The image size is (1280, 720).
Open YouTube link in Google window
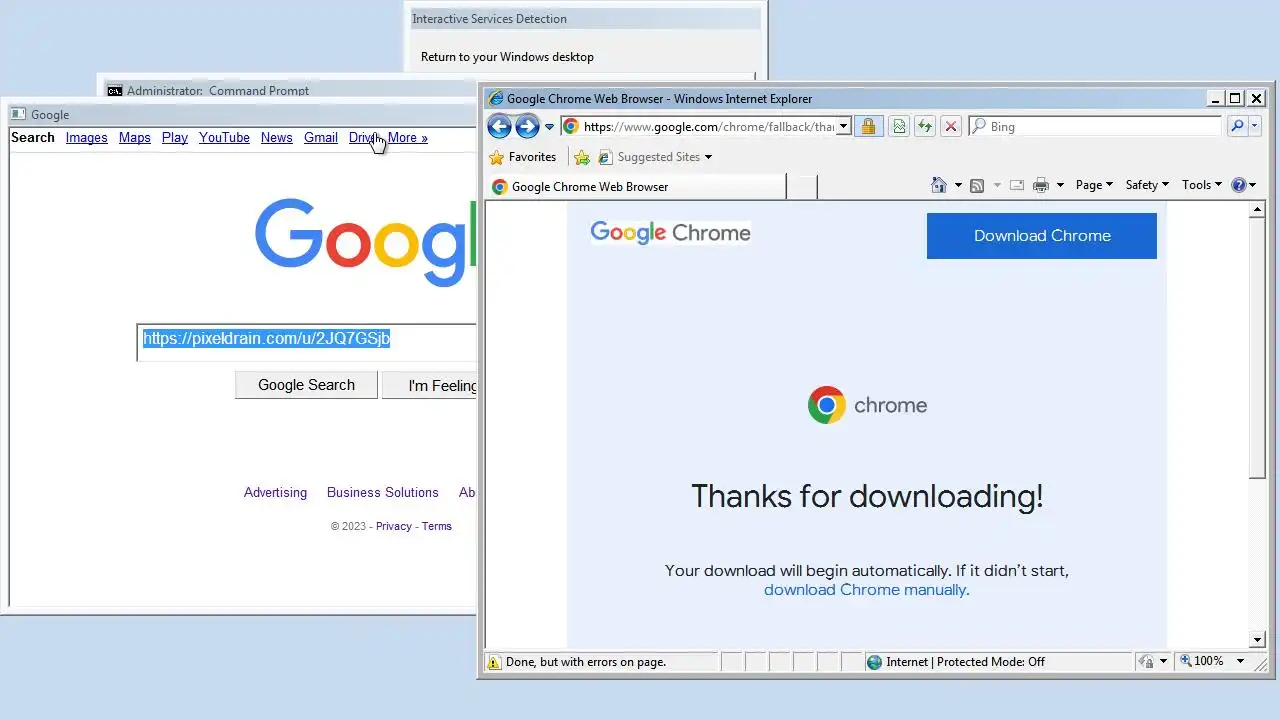[x=224, y=138]
